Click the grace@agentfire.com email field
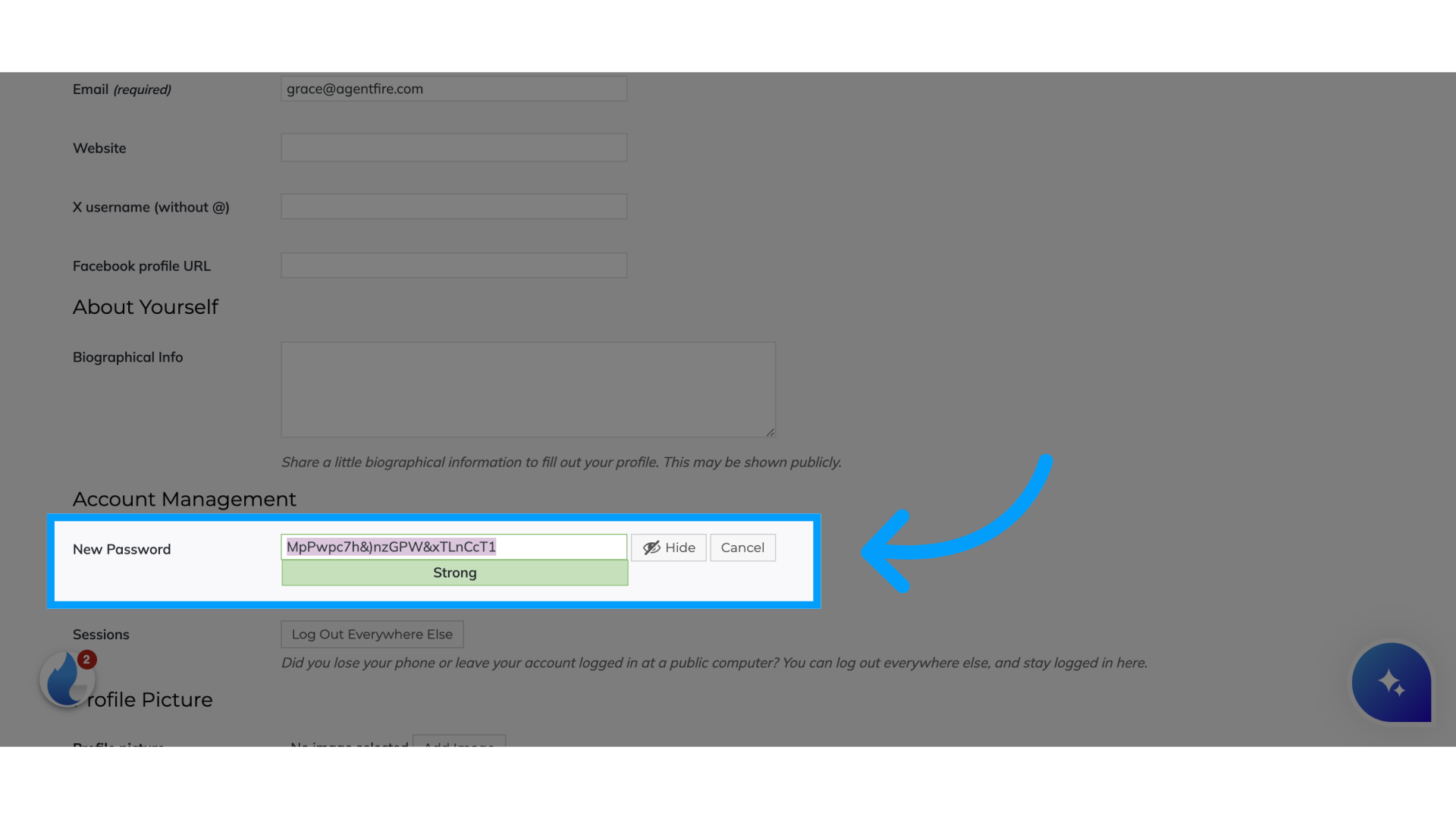 coord(454,88)
